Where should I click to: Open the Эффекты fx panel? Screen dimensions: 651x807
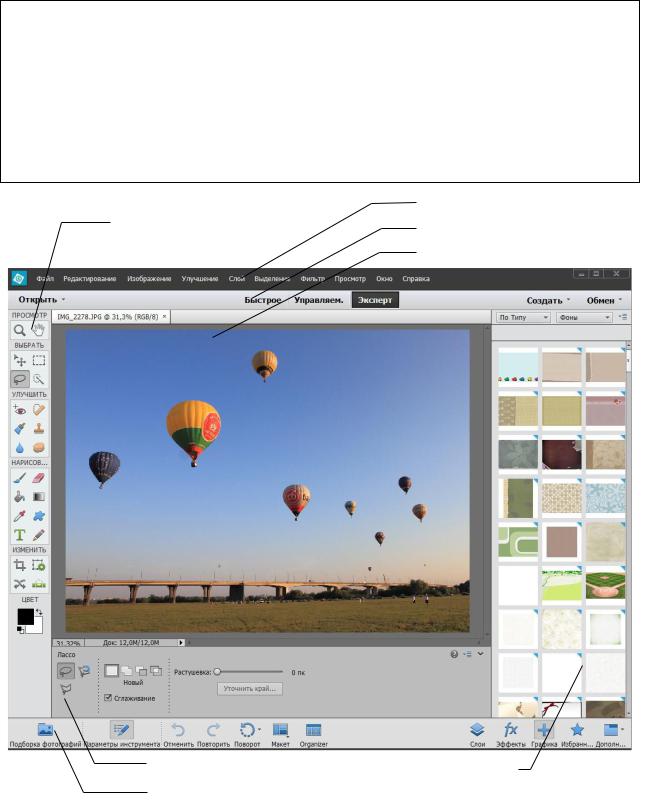511,734
